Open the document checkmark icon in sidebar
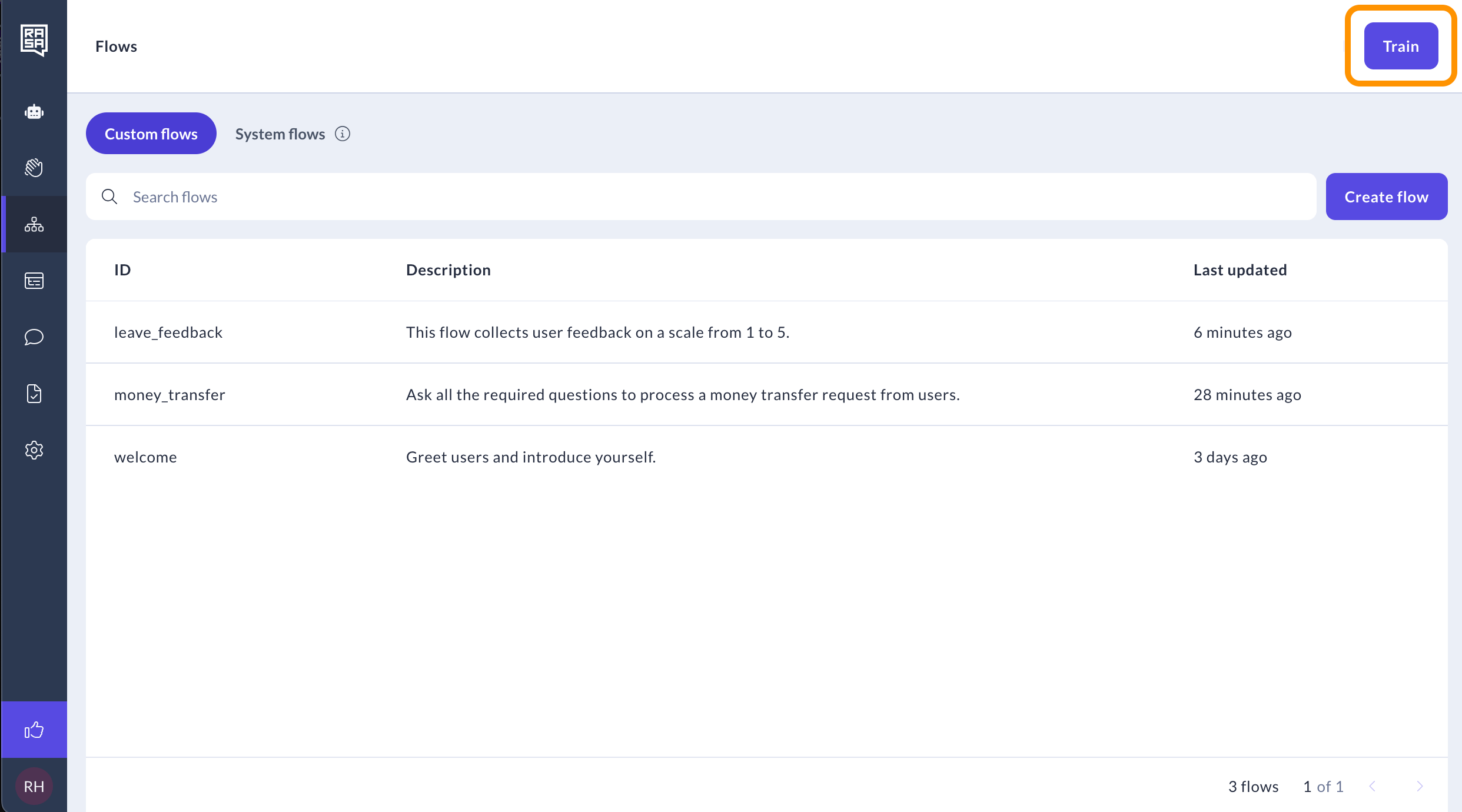The height and width of the screenshot is (812, 1462). 34,394
